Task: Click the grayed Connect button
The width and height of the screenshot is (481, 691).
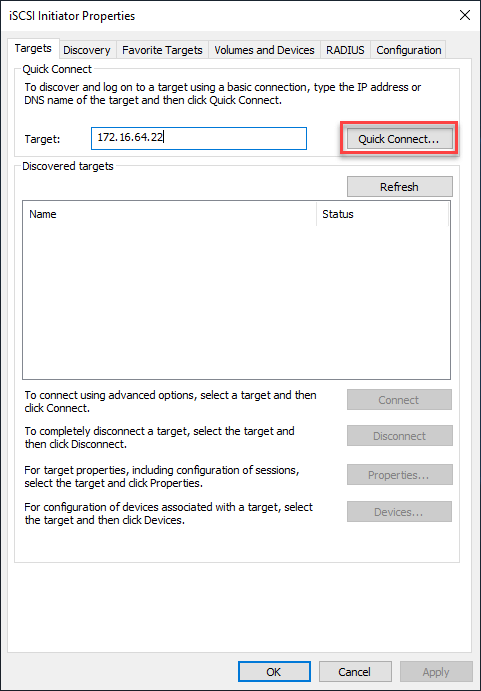Action: [399, 400]
